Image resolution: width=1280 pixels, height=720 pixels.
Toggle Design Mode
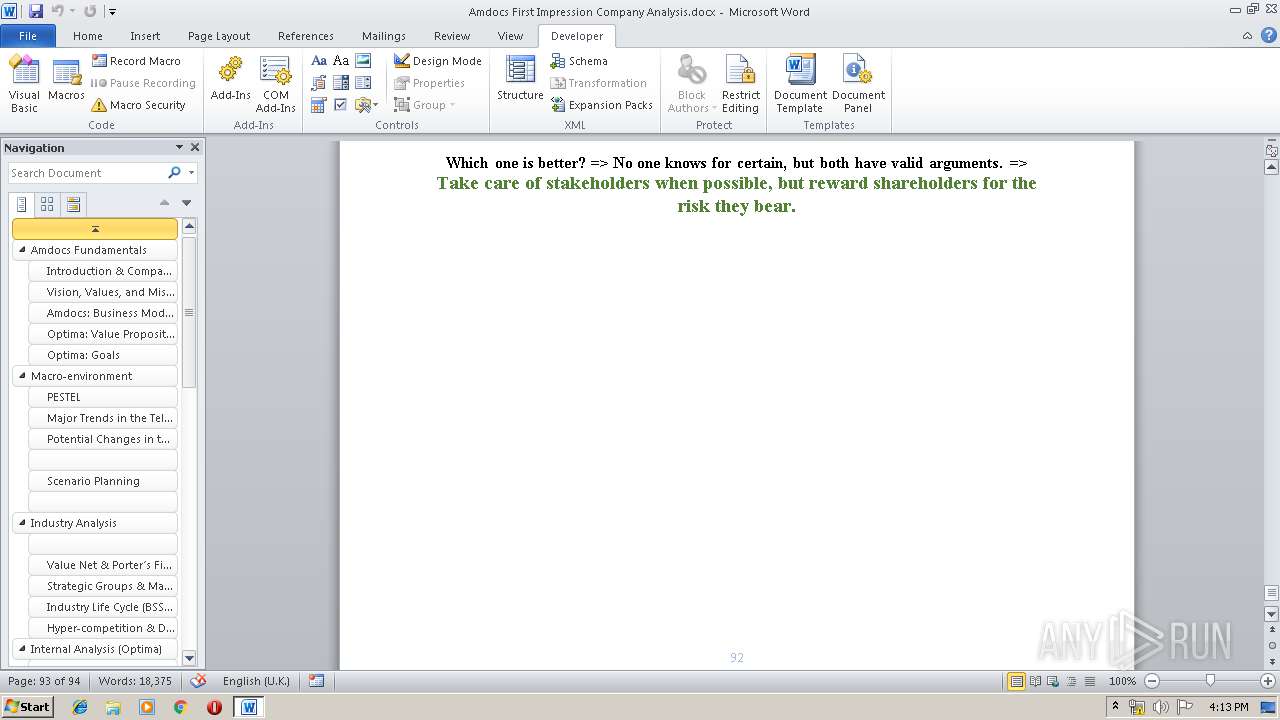pyautogui.click(x=437, y=61)
